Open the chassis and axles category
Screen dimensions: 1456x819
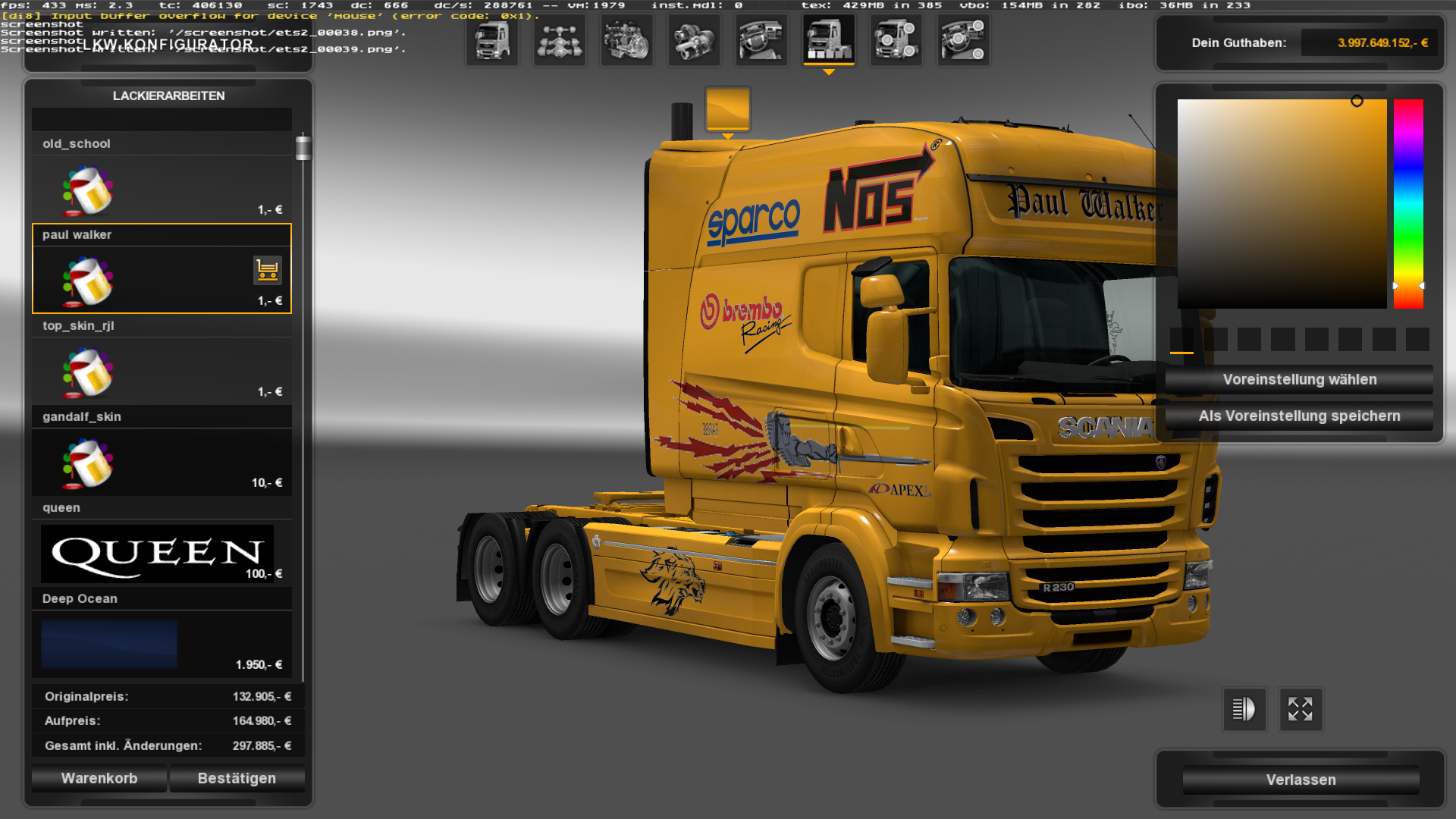tap(560, 40)
